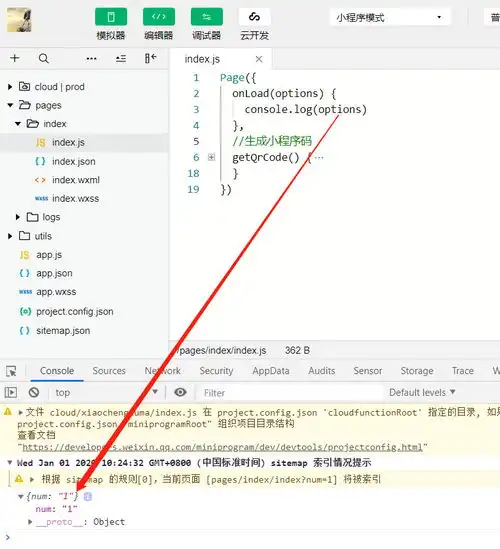Click the cloud folder icon
This screenshot has height=549, width=500.
(24, 86)
